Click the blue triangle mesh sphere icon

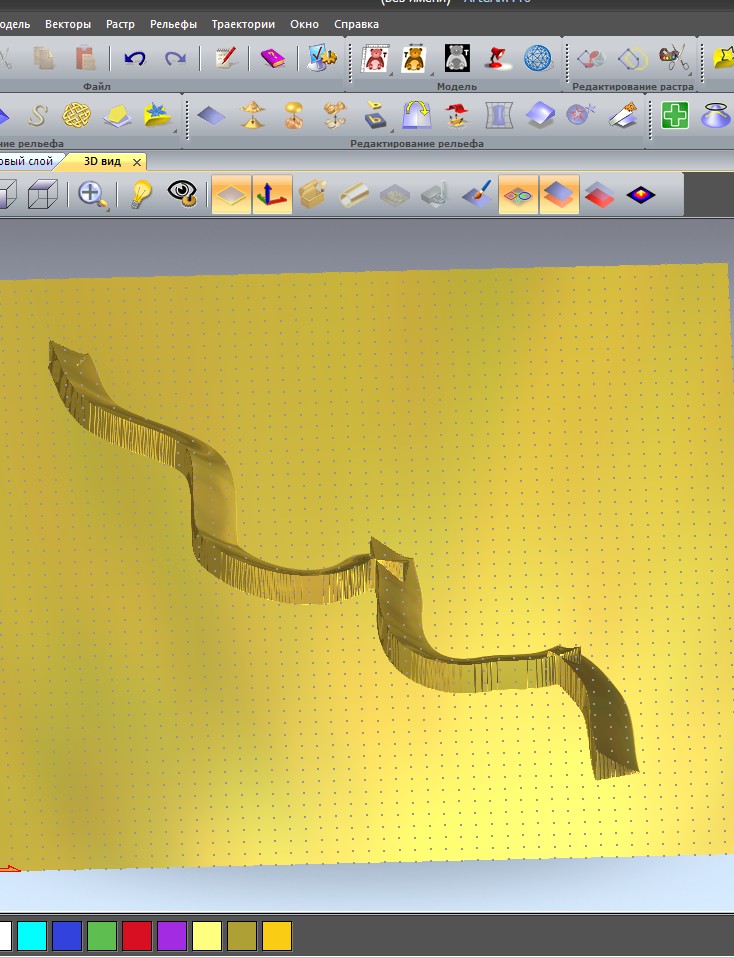[x=538, y=59]
